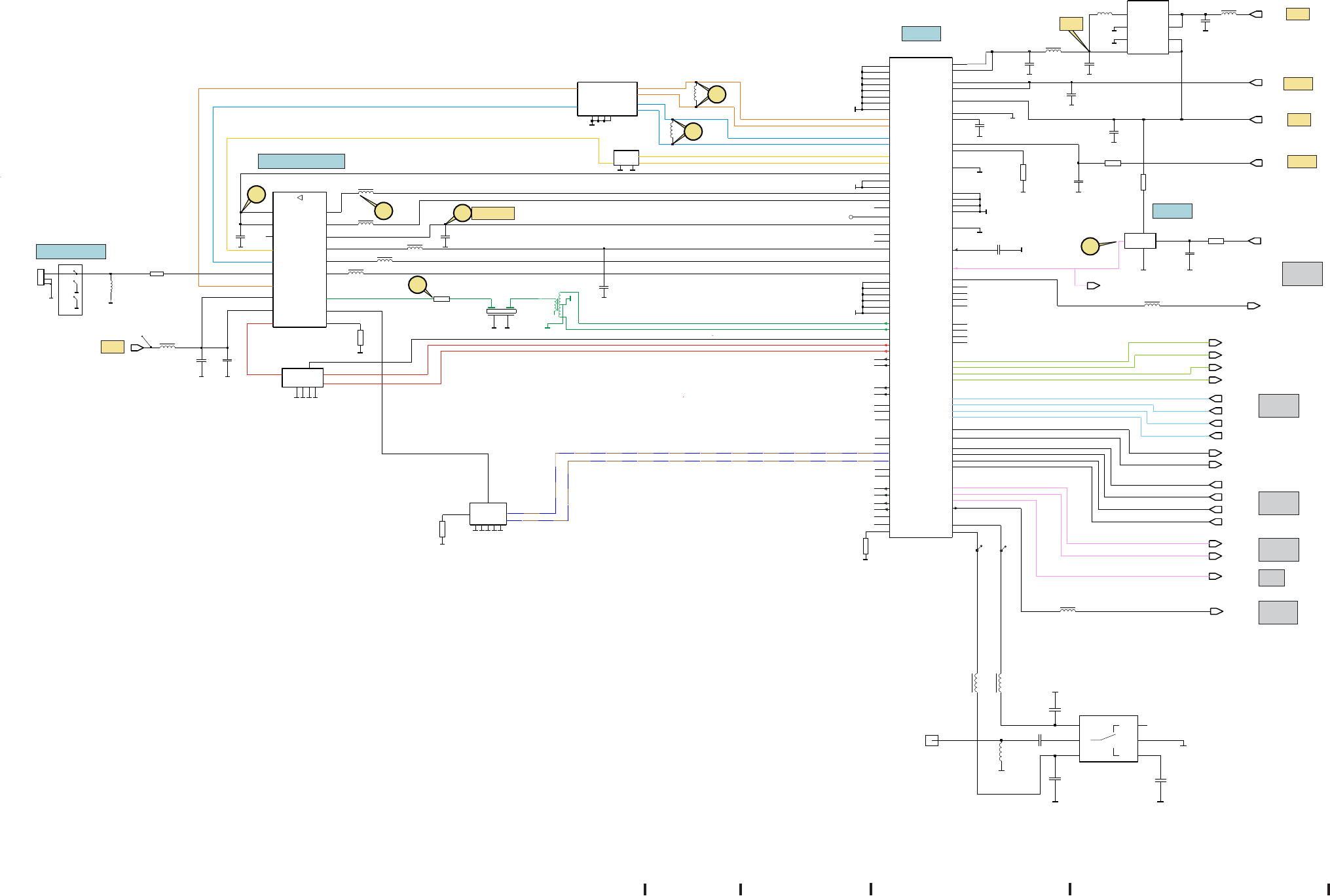Click the yellow callout circle left of the main IC
This screenshot has height=896, width=1330.
coord(256,194)
